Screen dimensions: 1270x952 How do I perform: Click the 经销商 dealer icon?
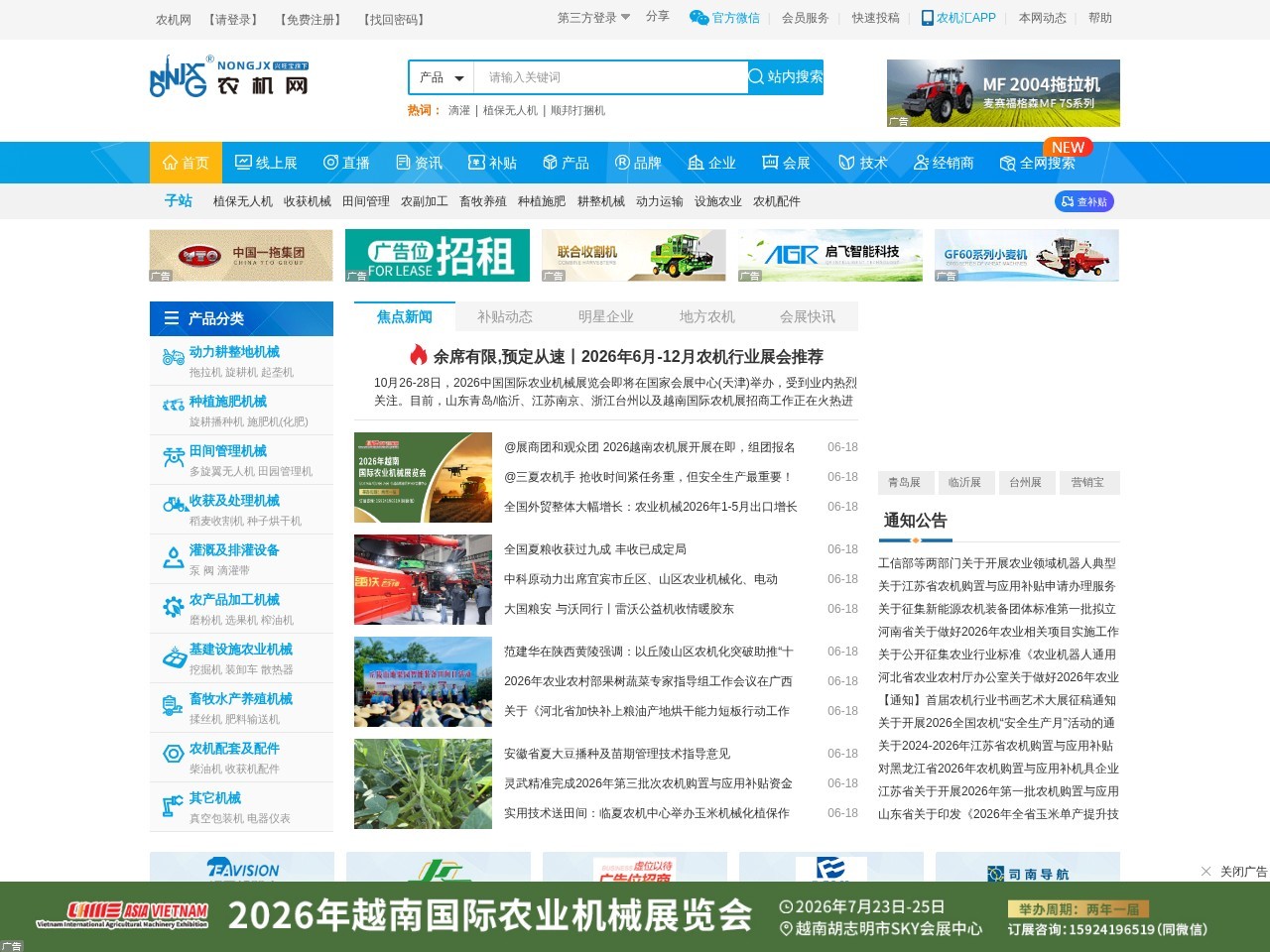921,163
